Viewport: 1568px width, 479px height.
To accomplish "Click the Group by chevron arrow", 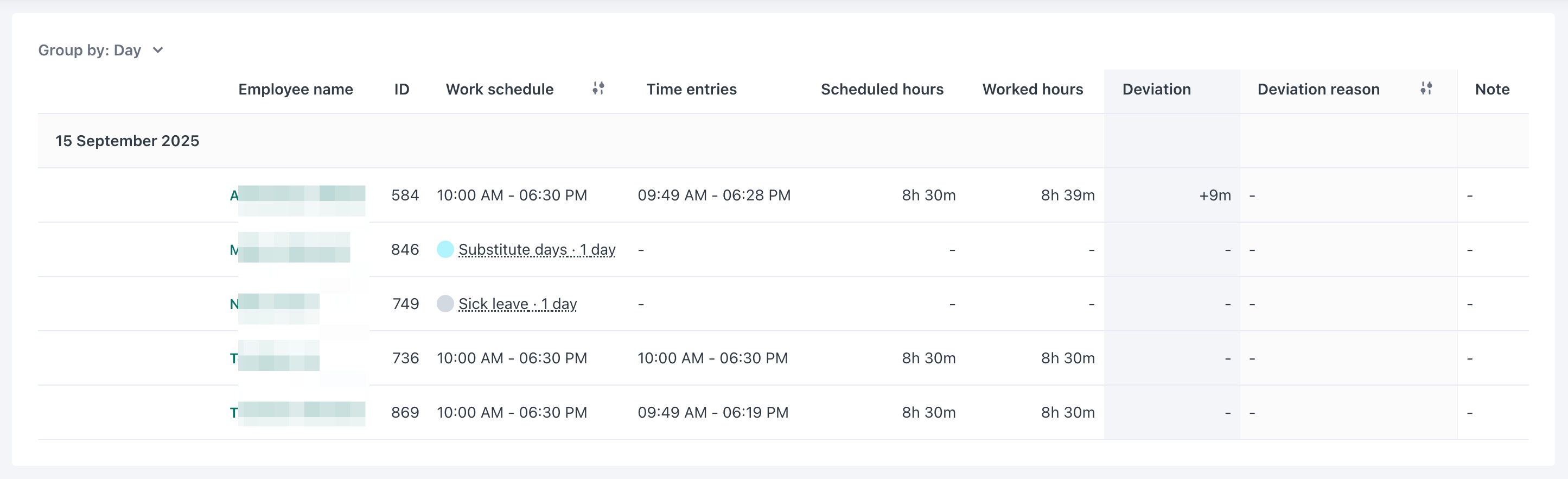I will coord(158,50).
